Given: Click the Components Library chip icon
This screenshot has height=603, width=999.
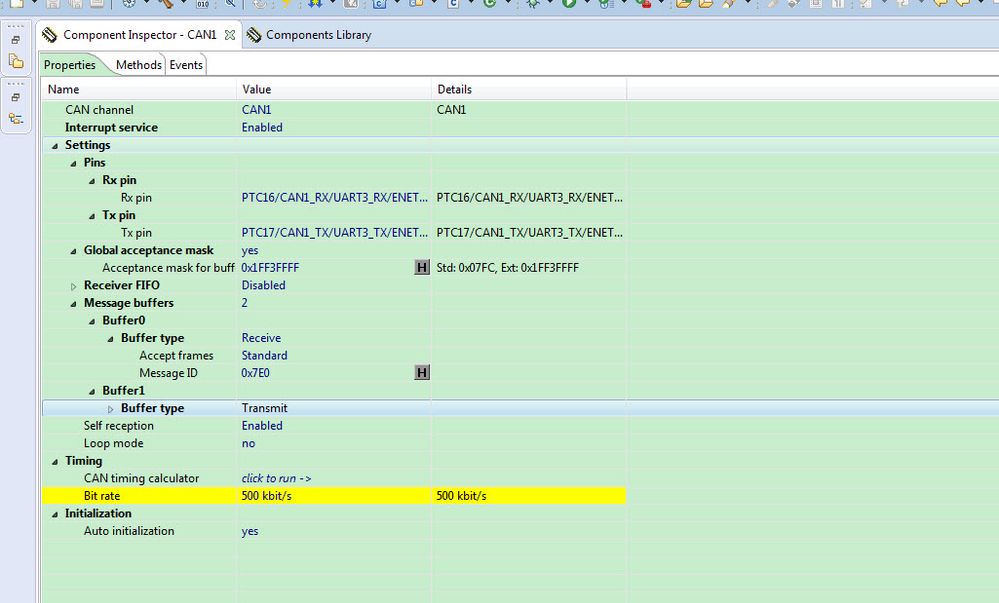Looking at the screenshot, I should click(254, 35).
